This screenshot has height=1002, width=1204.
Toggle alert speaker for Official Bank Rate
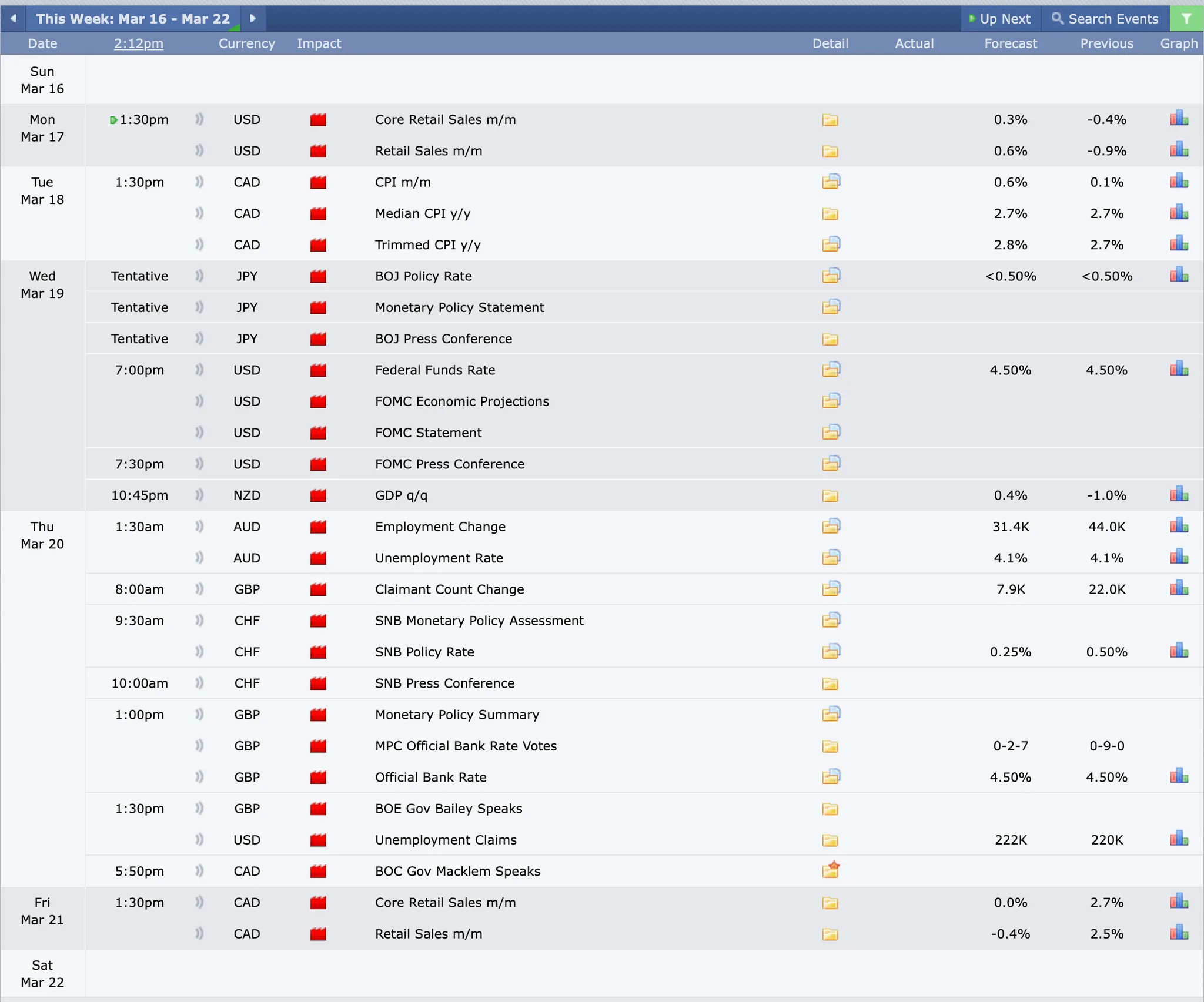199,777
